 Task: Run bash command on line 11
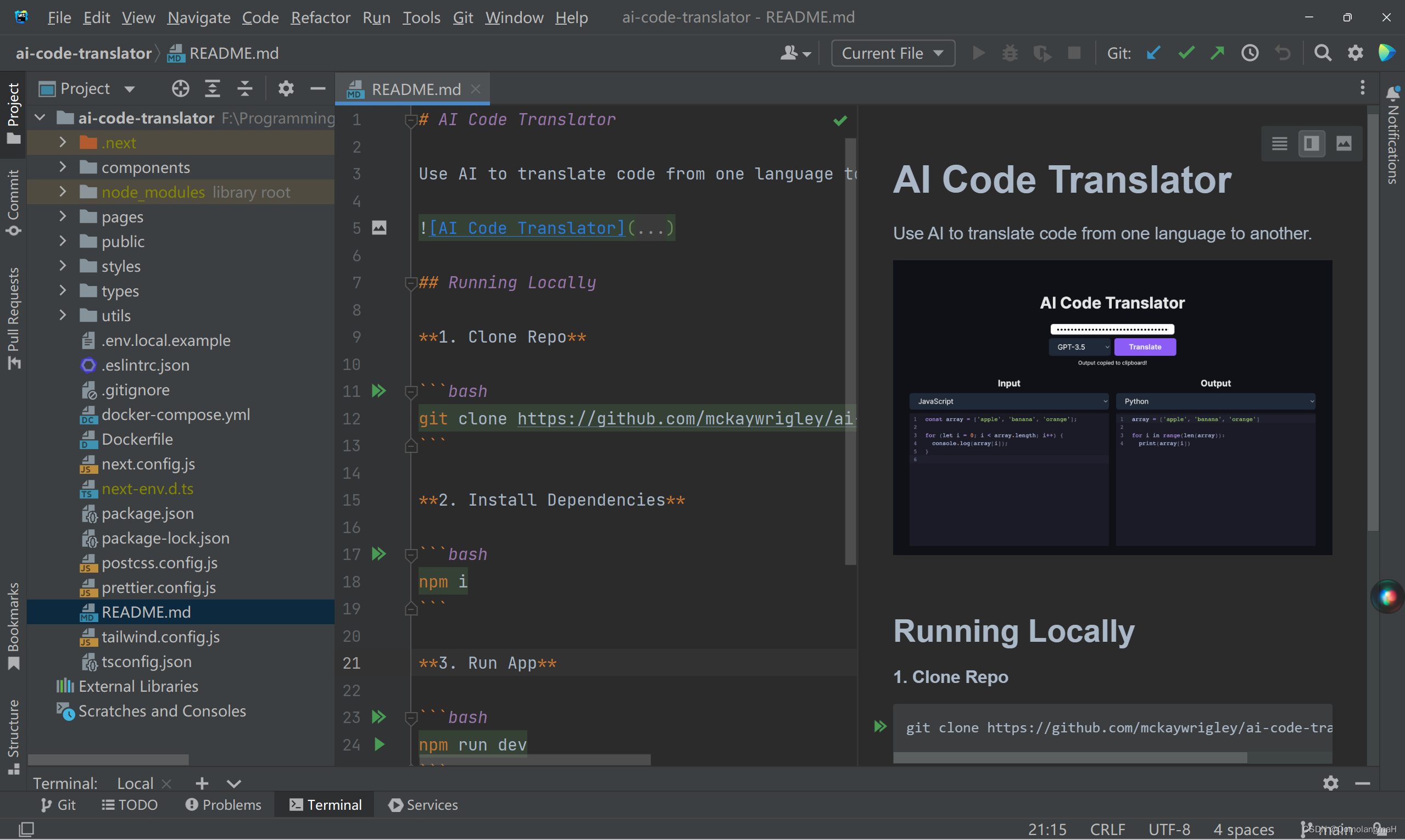pyautogui.click(x=378, y=390)
